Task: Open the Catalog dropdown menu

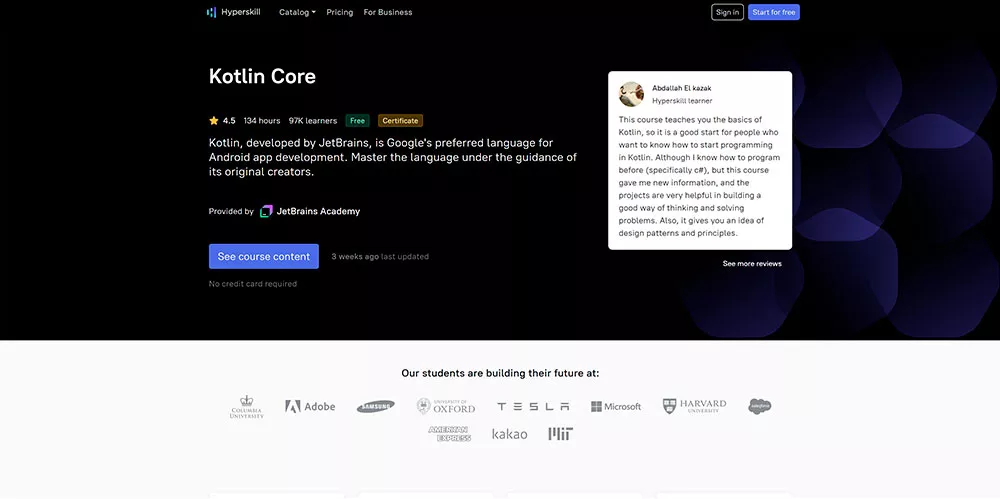Action: pos(297,12)
